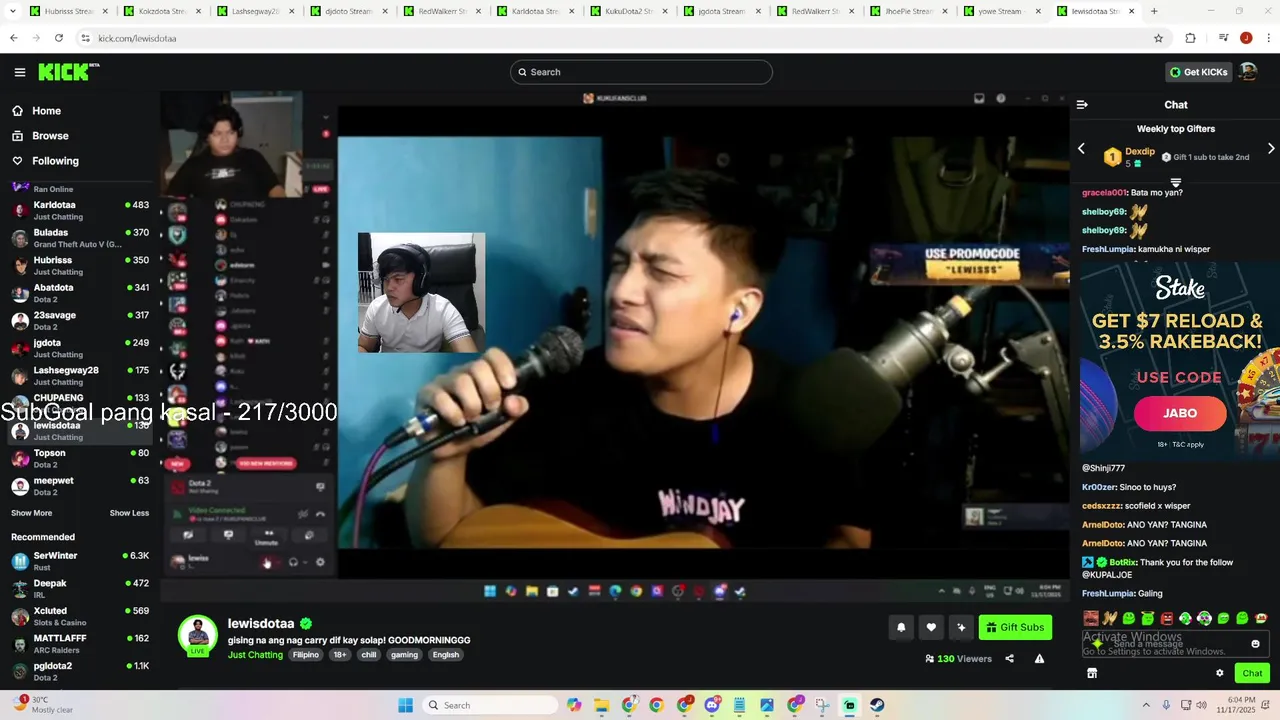Screen dimensions: 1280x720
Task: Click the share stream icon
Action: point(1009,659)
